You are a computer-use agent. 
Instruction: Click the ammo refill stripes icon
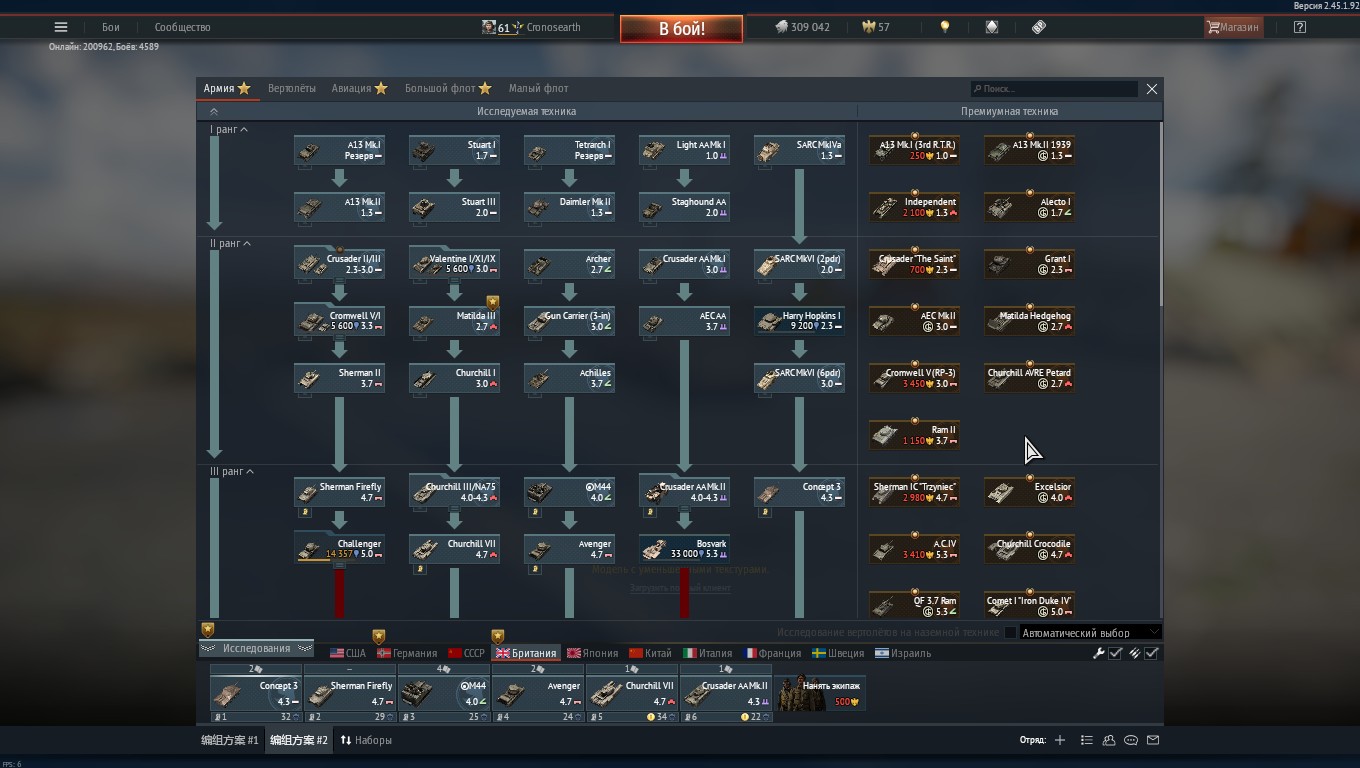pyautogui.click(x=1134, y=653)
